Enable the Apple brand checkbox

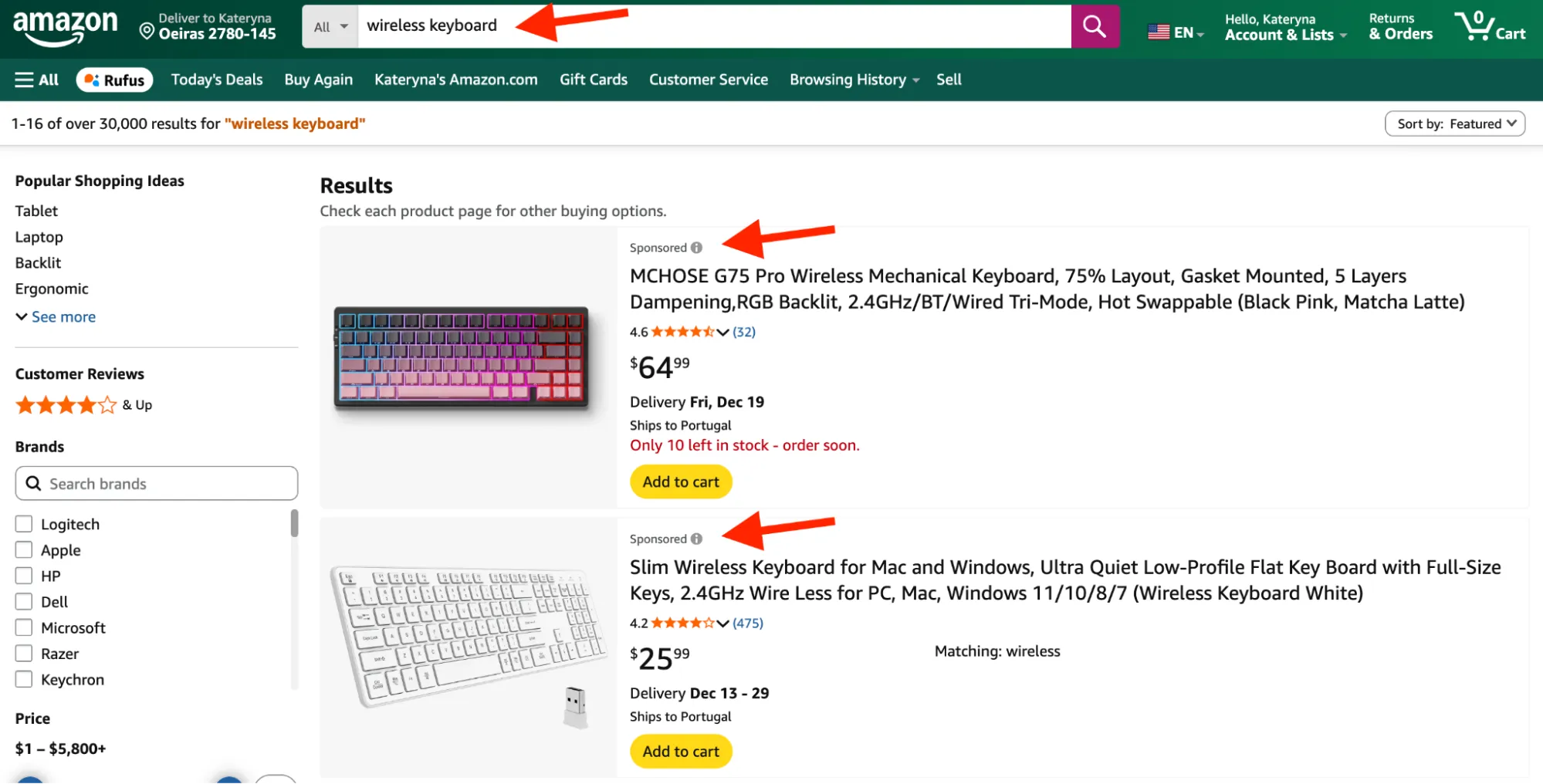tap(23, 549)
